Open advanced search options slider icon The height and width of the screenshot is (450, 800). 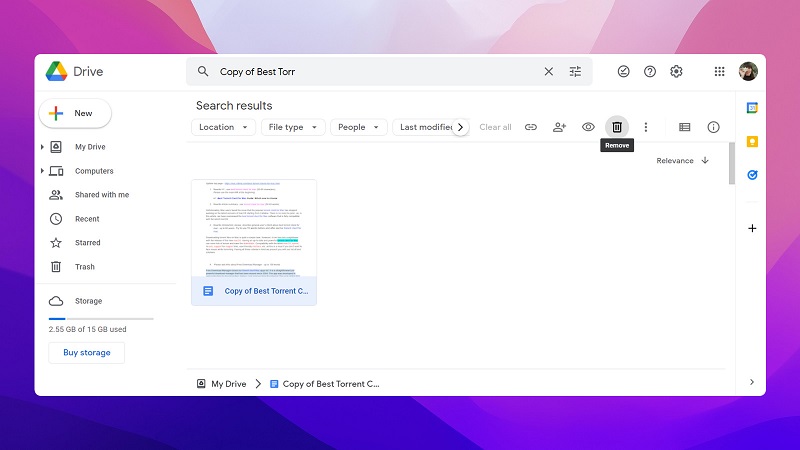[x=575, y=71]
